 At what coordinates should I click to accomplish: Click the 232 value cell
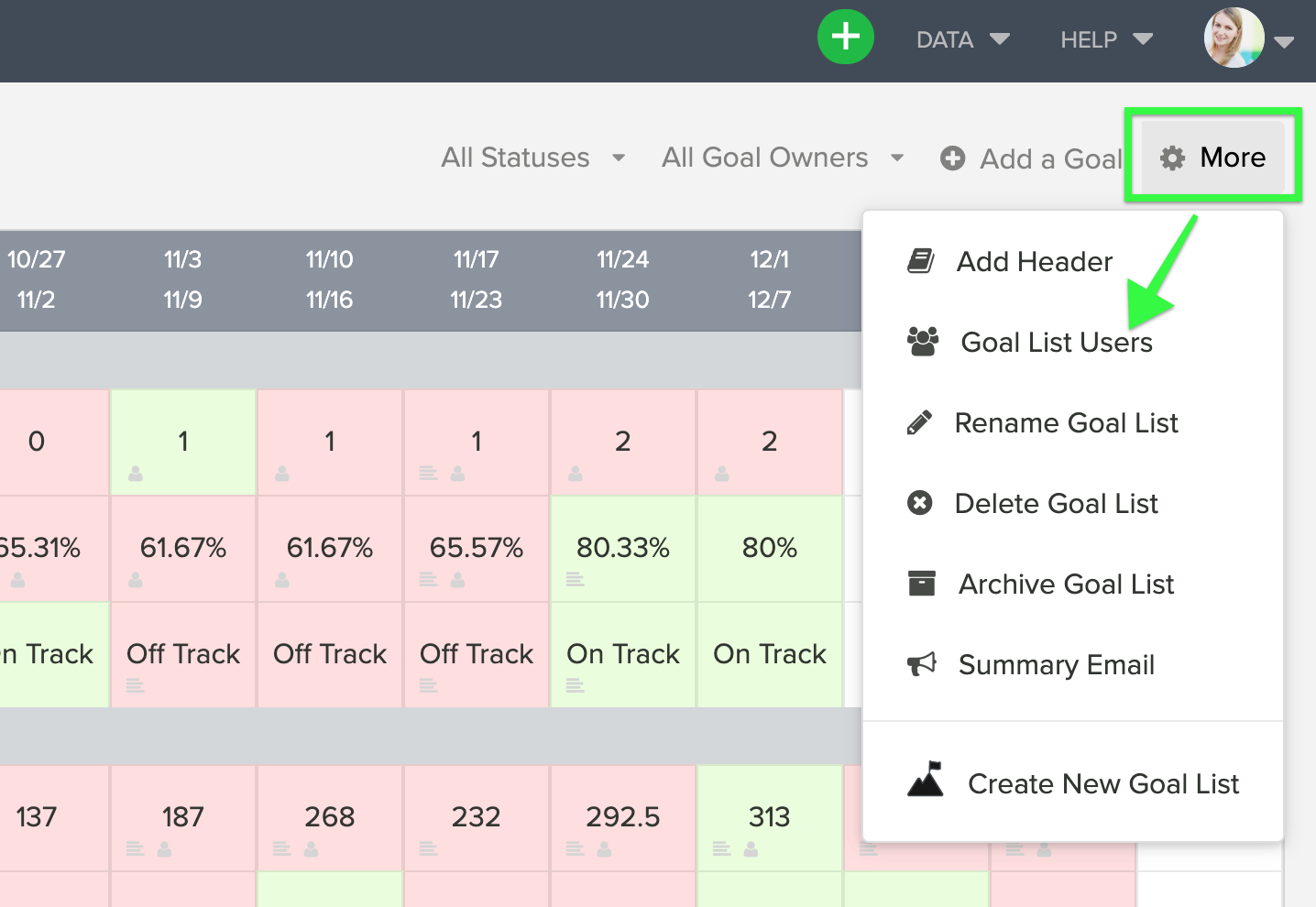pos(477,817)
